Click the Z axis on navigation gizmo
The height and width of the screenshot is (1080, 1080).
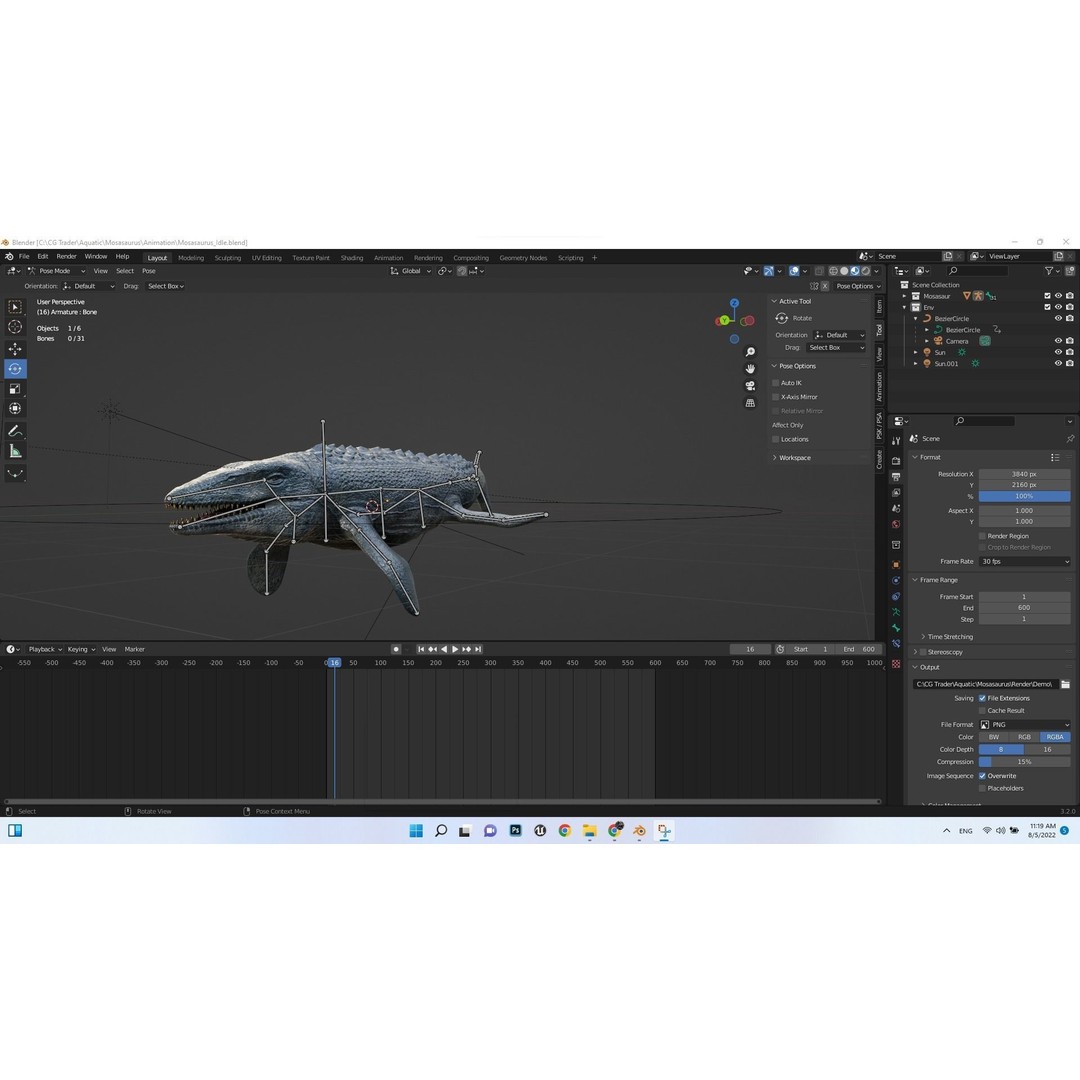click(x=734, y=303)
